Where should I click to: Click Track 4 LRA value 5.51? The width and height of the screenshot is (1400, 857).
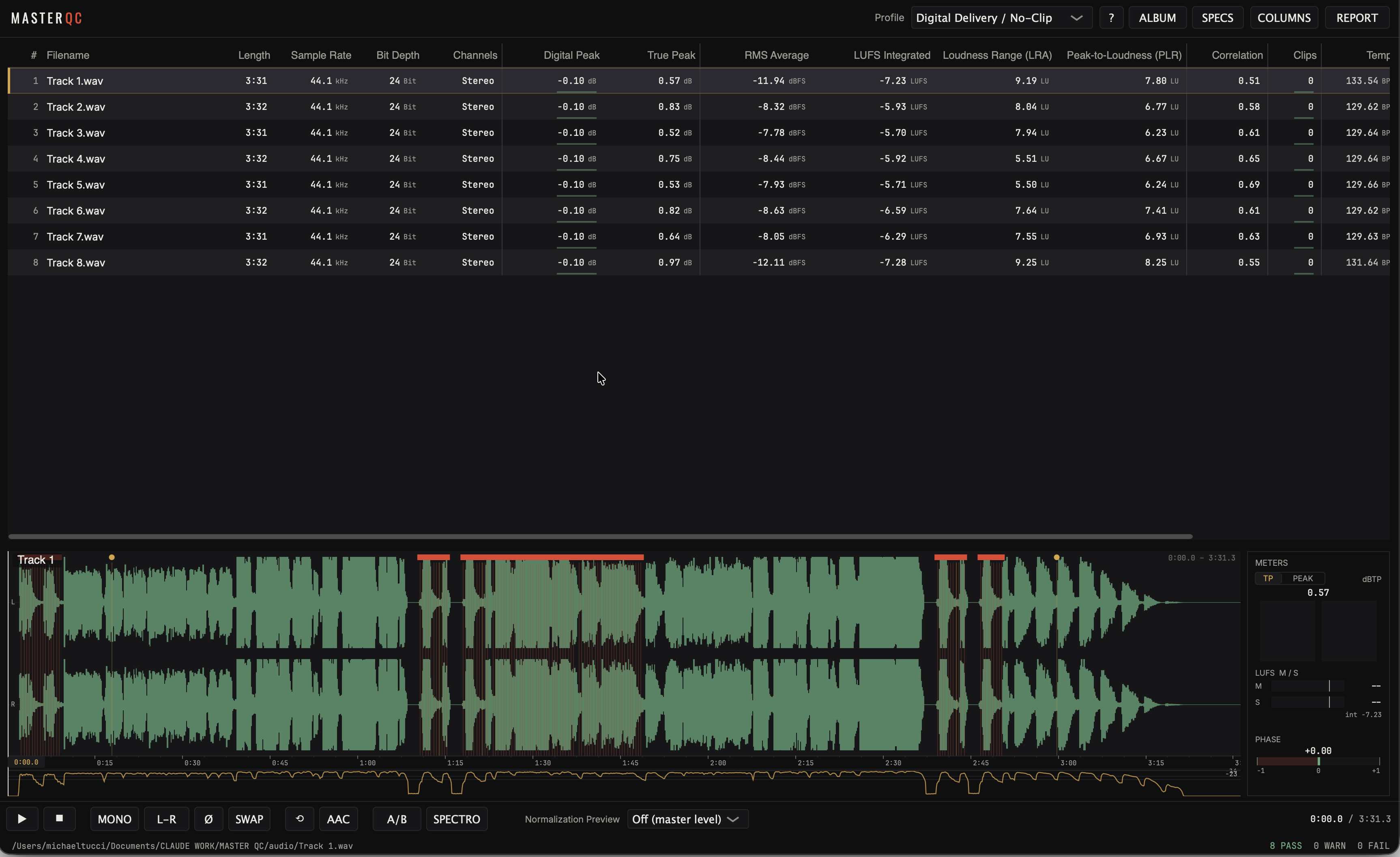tap(1026, 159)
